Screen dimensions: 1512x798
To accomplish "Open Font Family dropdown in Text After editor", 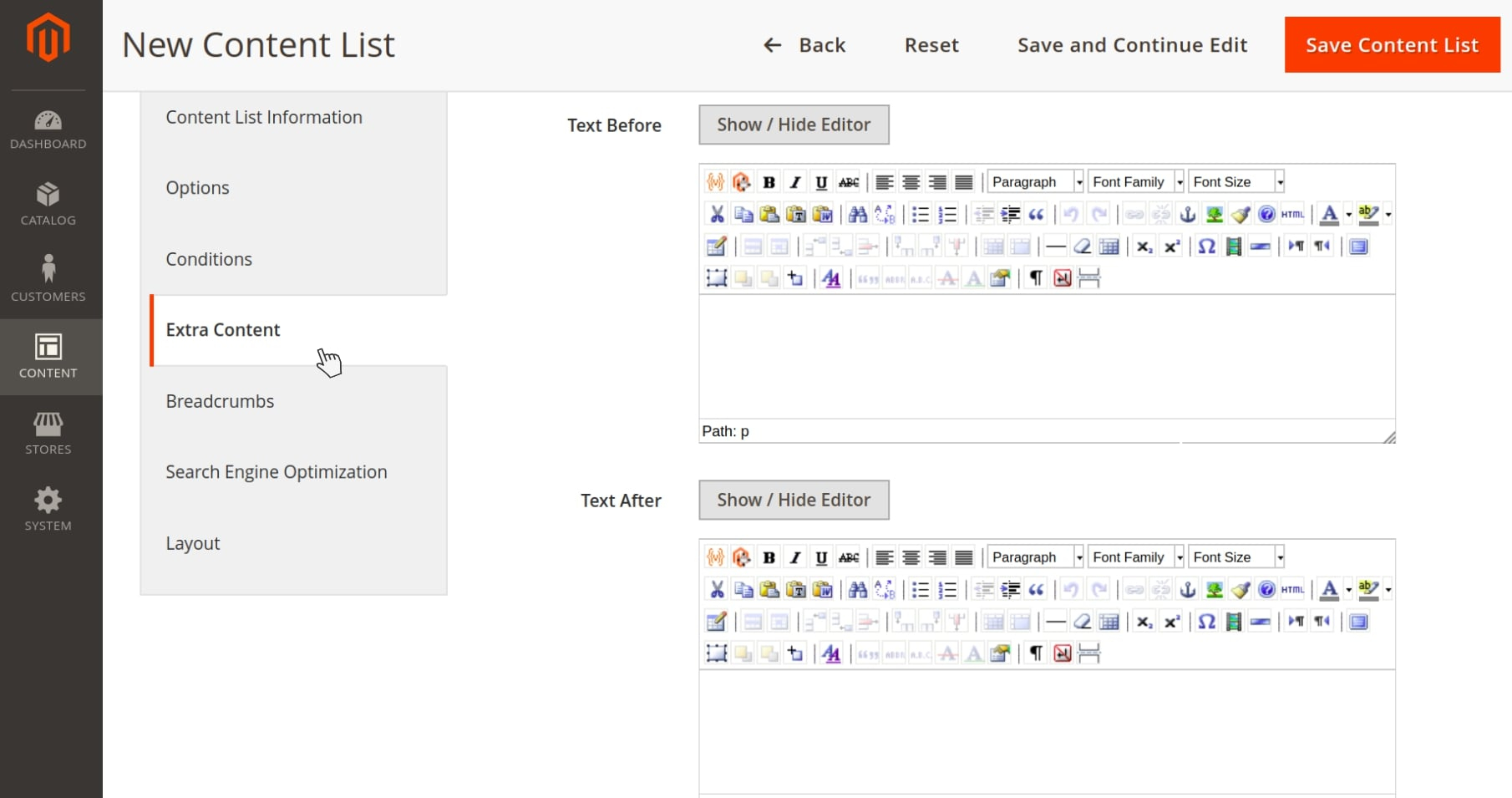I will point(1135,557).
